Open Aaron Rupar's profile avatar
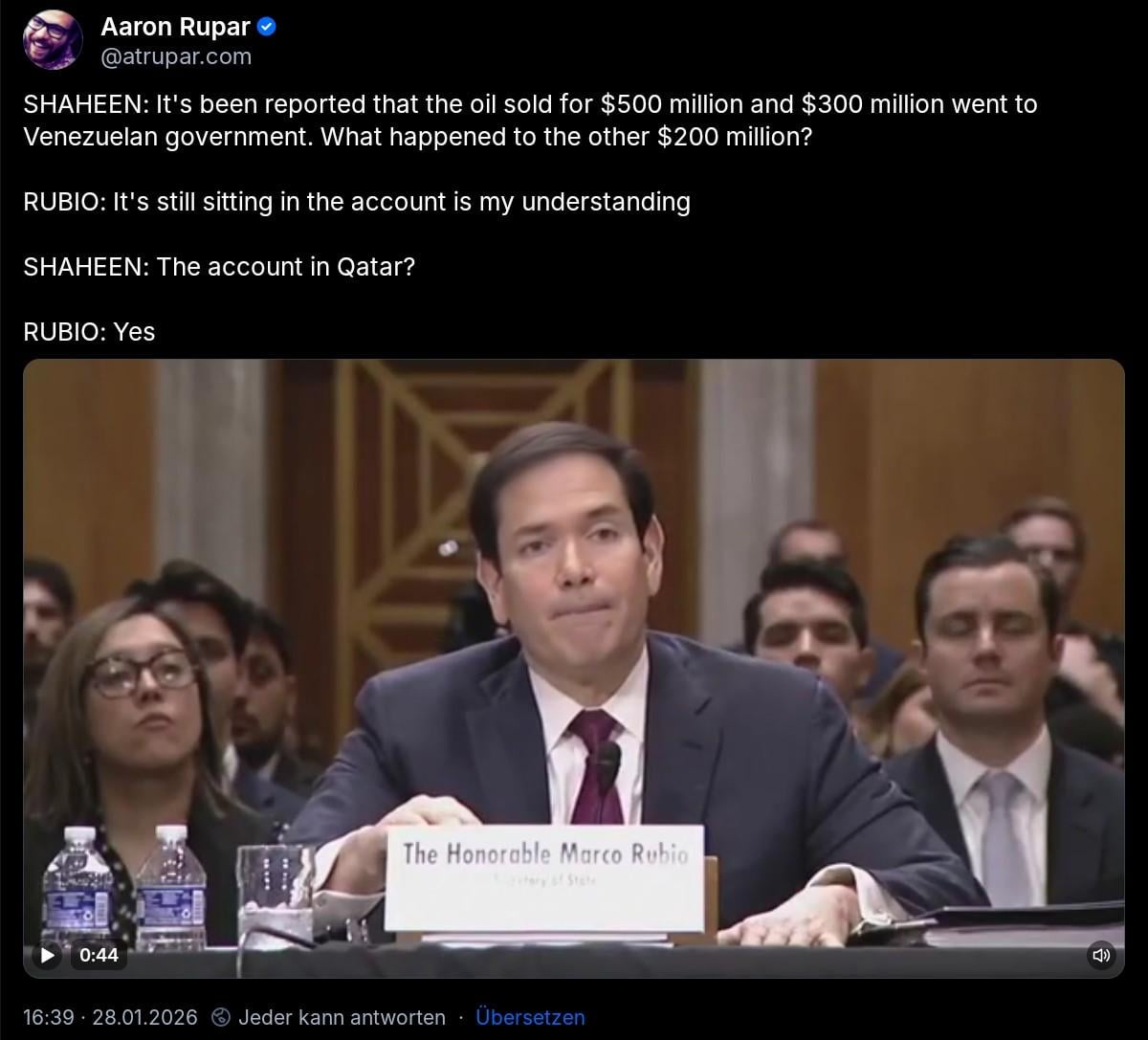 53,38
